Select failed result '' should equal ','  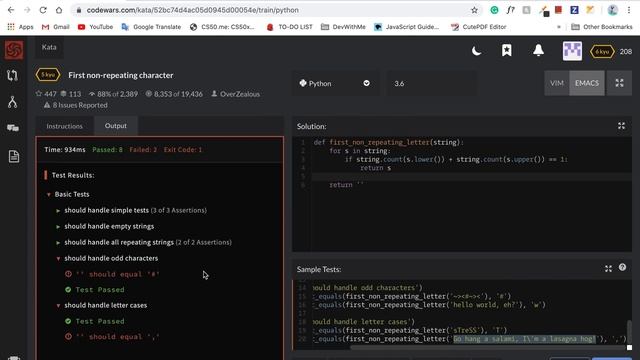112,337
